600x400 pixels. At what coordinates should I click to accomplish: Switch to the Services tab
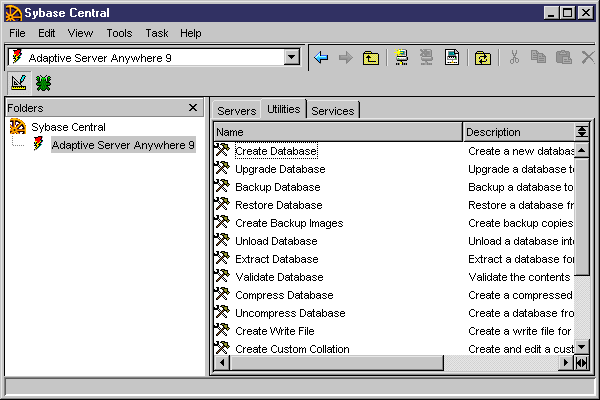[333, 111]
